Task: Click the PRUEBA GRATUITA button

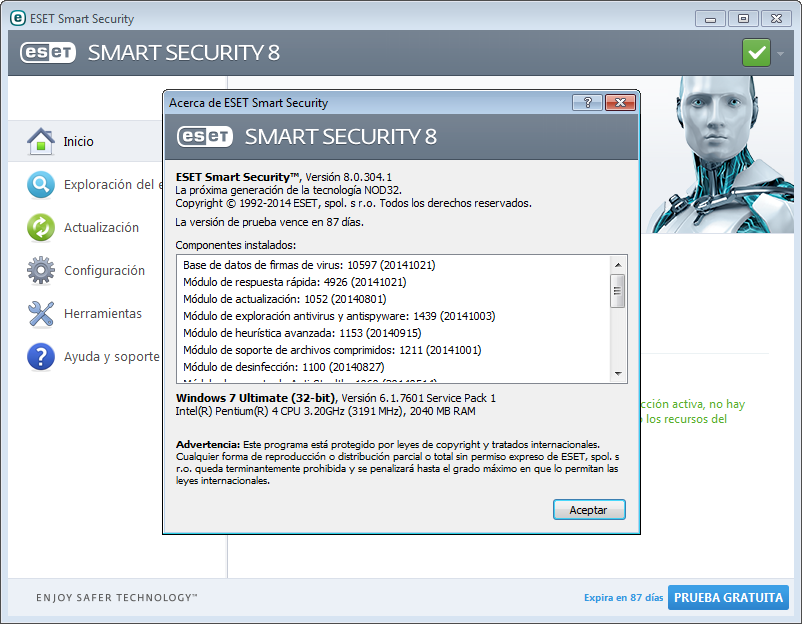Action: coord(728,597)
